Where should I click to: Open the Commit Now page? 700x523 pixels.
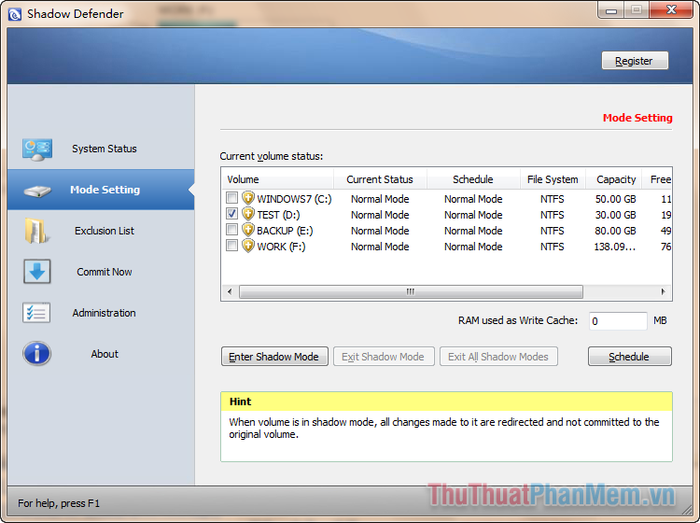click(x=101, y=272)
